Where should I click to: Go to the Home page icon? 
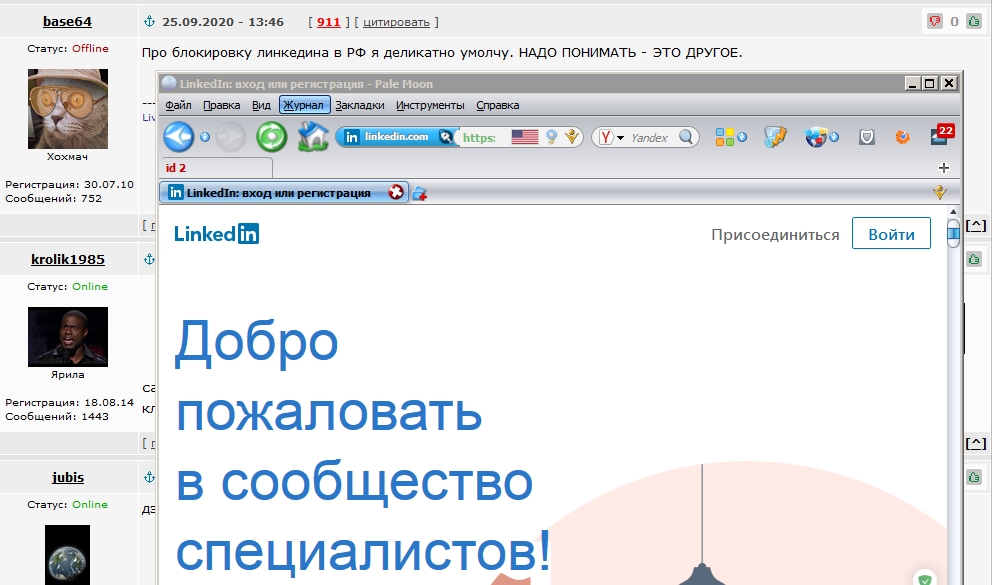pyautogui.click(x=313, y=137)
